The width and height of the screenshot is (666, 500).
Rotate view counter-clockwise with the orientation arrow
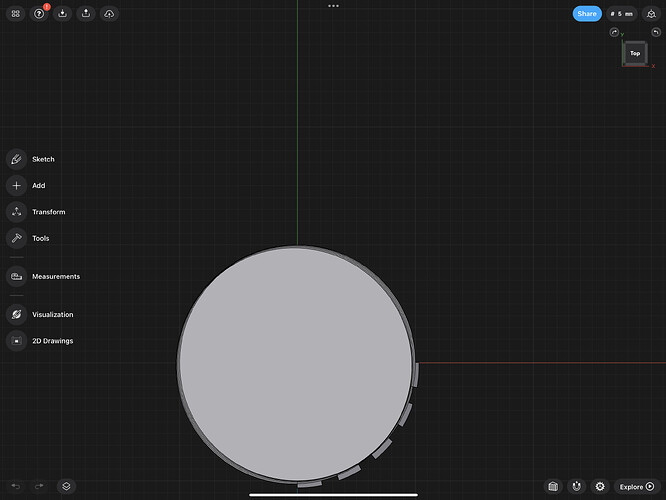656,32
